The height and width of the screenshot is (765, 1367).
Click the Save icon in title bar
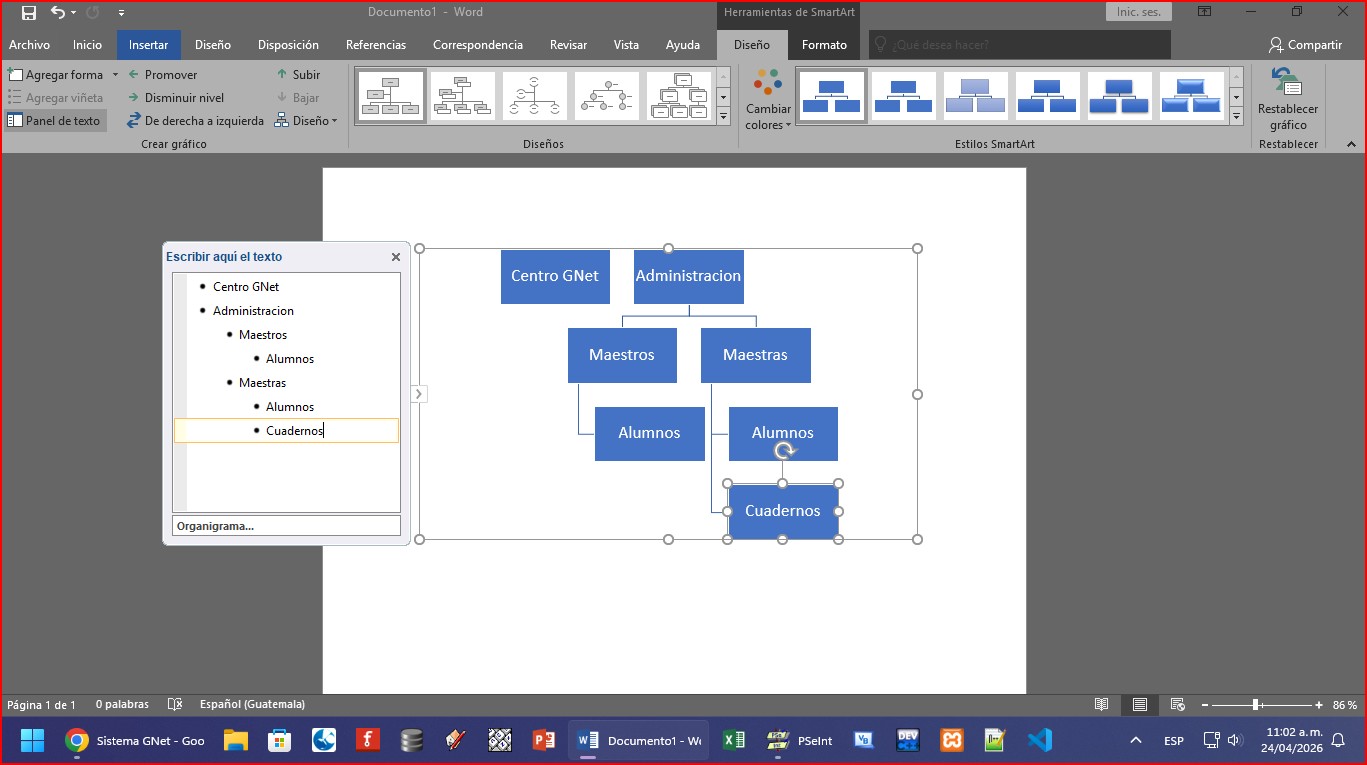pyautogui.click(x=29, y=13)
